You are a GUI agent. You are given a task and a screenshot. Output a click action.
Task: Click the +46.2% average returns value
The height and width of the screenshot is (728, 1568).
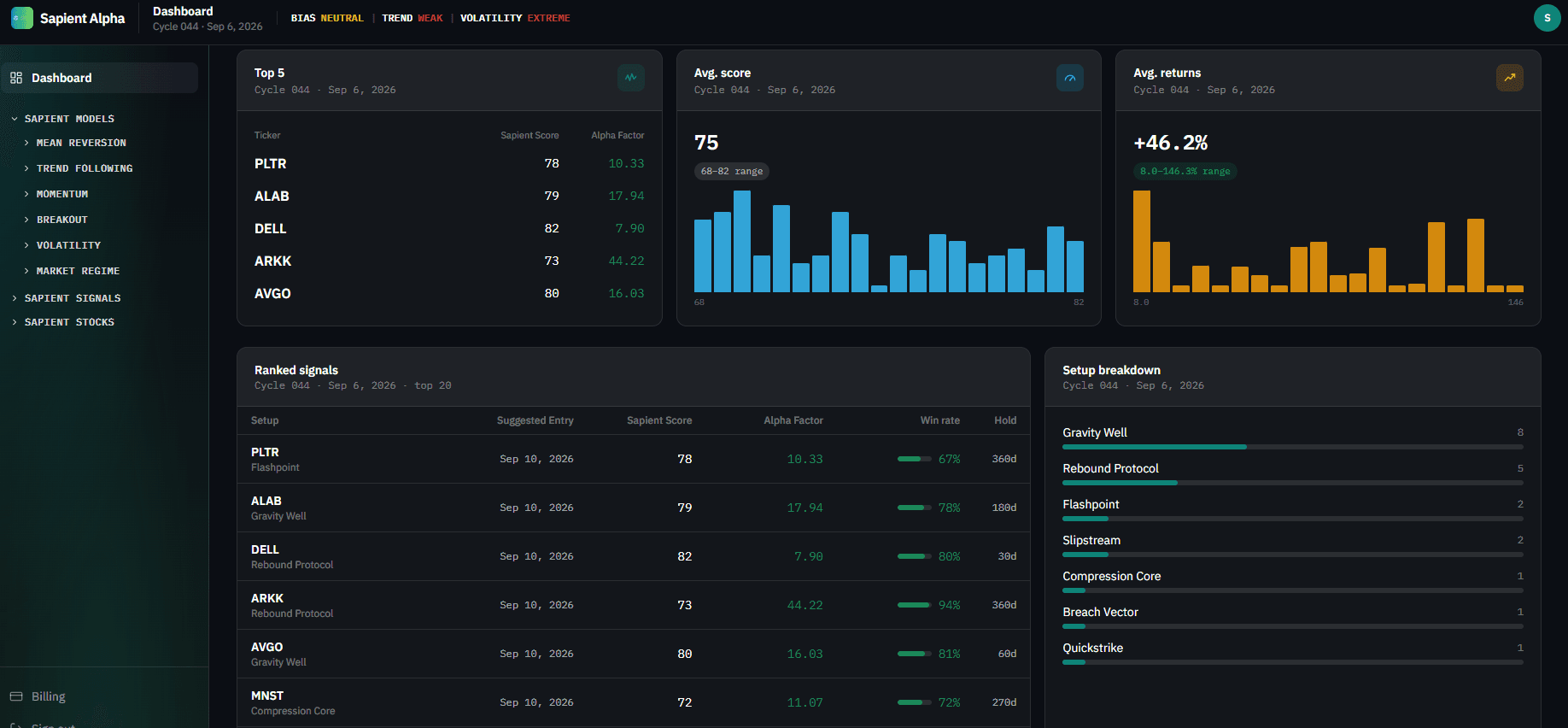point(1171,143)
